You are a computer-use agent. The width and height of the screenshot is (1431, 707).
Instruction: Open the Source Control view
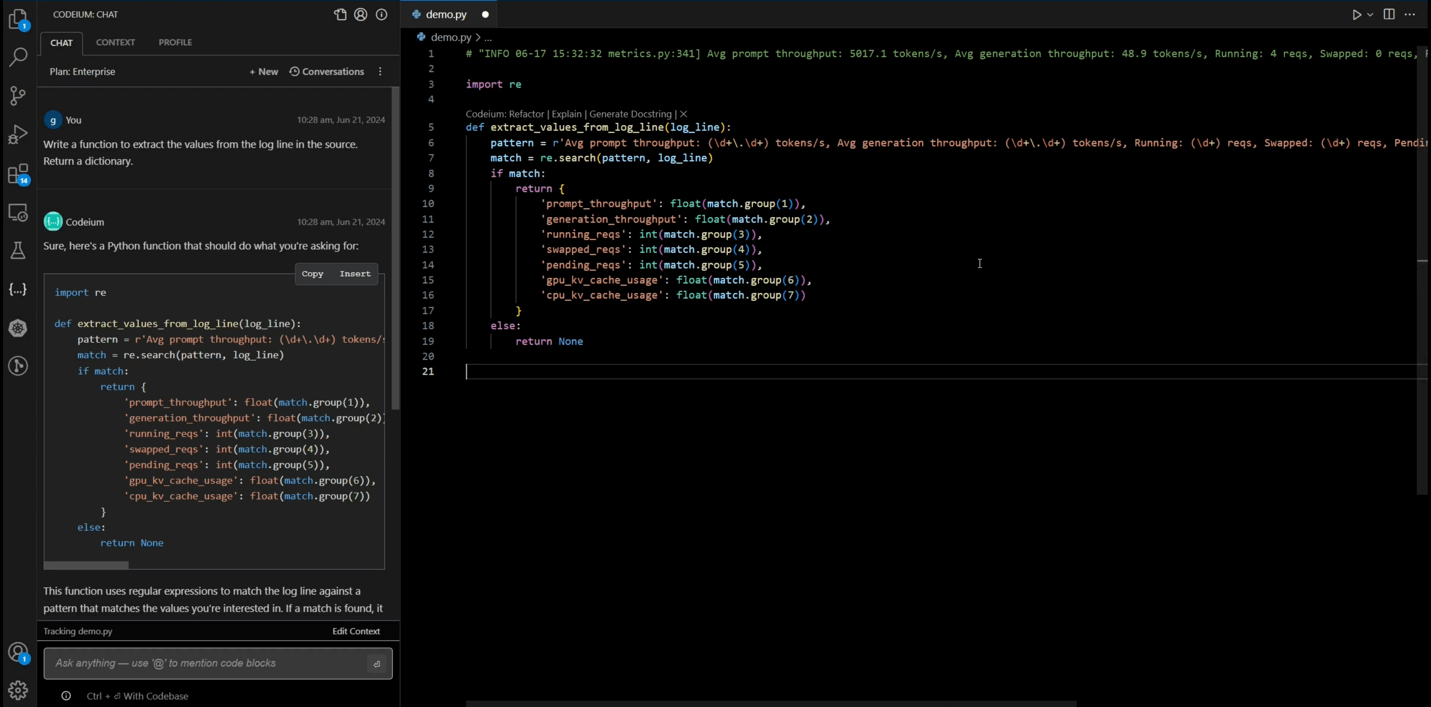[x=18, y=96]
